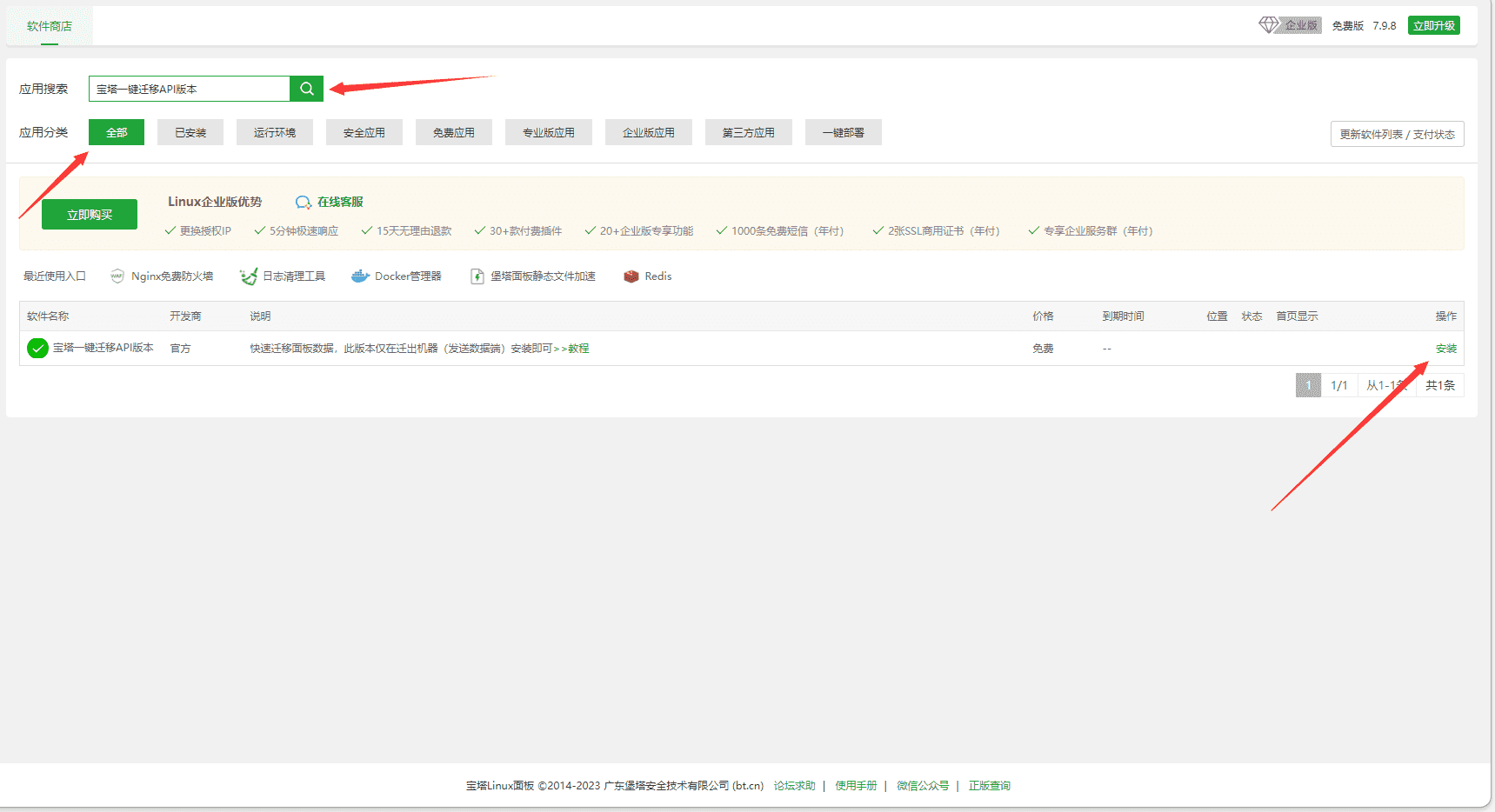Click the 在线客服 link
This screenshot has width=1495, height=812.
tap(340, 202)
